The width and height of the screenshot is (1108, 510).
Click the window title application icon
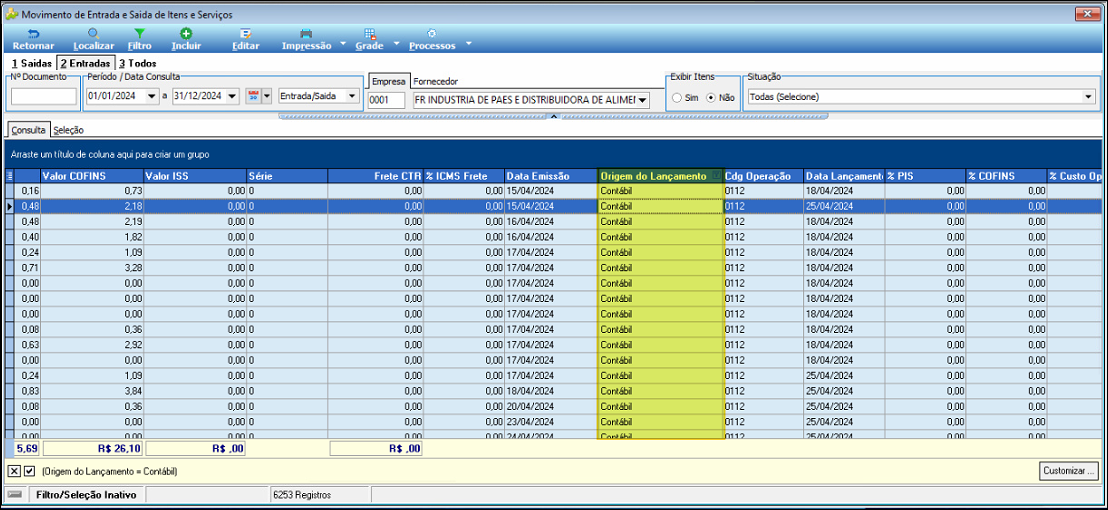tap(12, 13)
